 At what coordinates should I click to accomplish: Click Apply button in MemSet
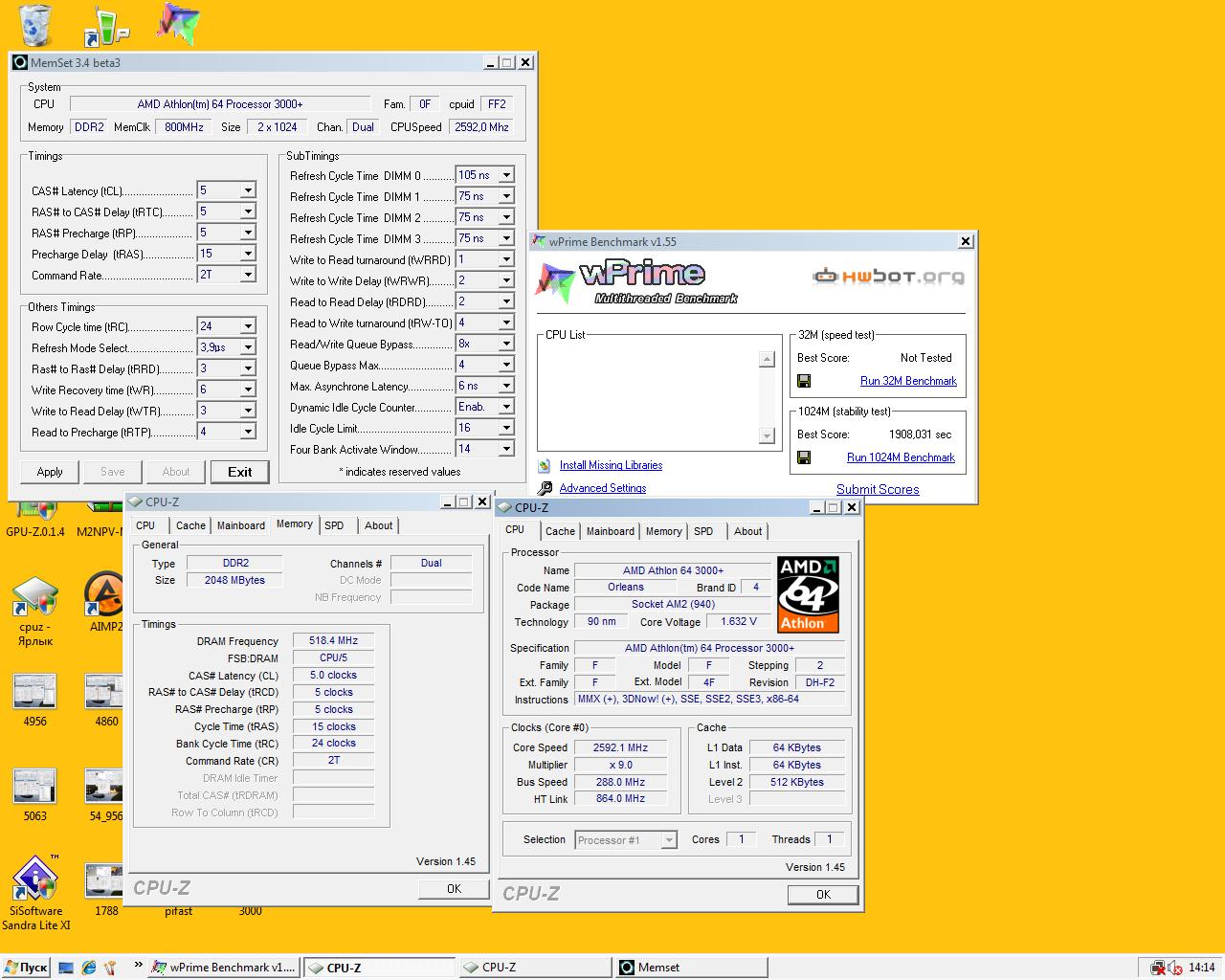pyautogui.click(x=50, y=472)
